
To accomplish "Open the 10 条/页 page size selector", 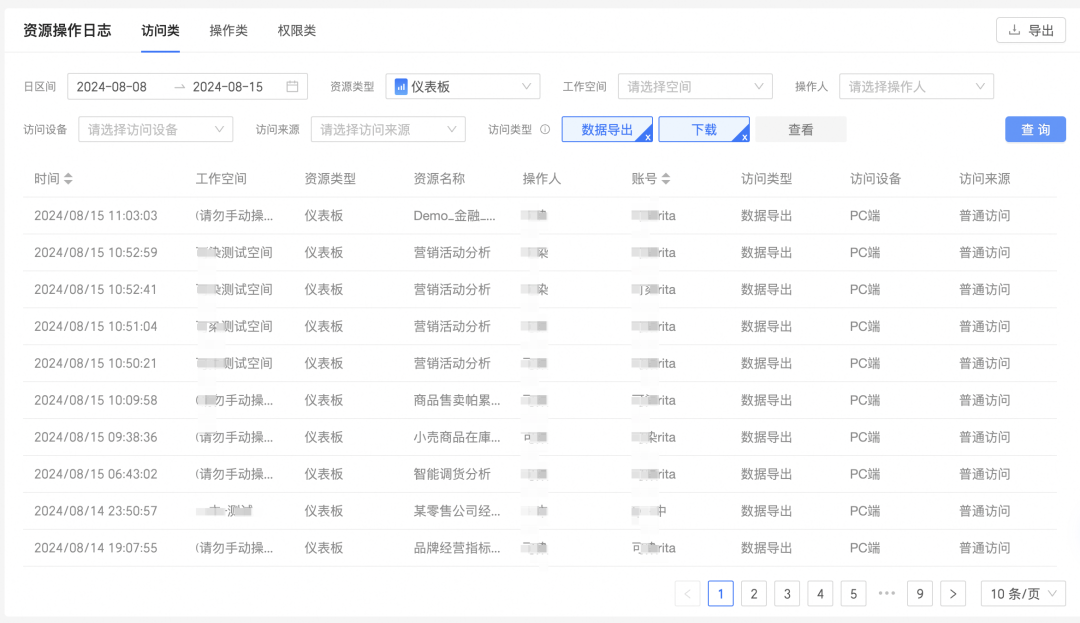I will tap(1023, 594).
